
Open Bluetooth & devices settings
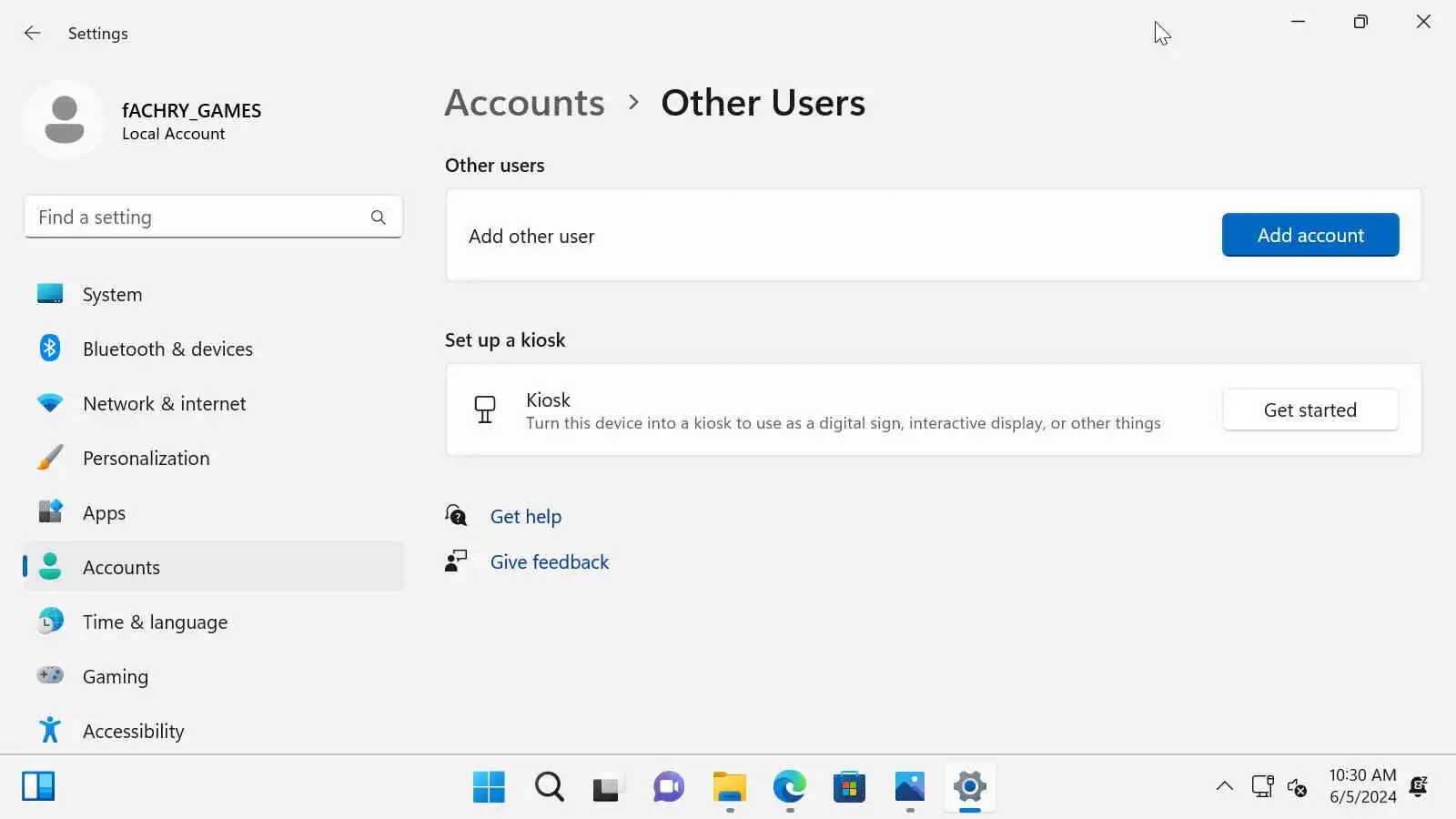point(167,349)
